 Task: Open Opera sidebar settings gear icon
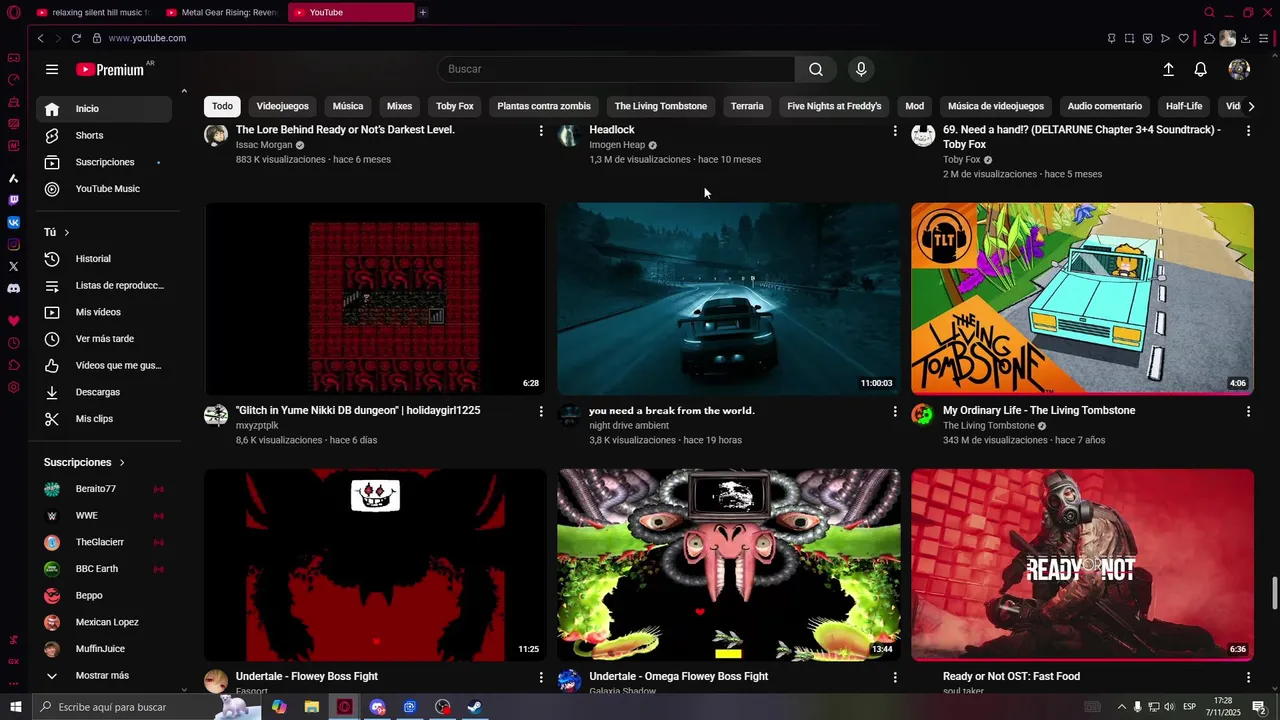click(14, 387)
